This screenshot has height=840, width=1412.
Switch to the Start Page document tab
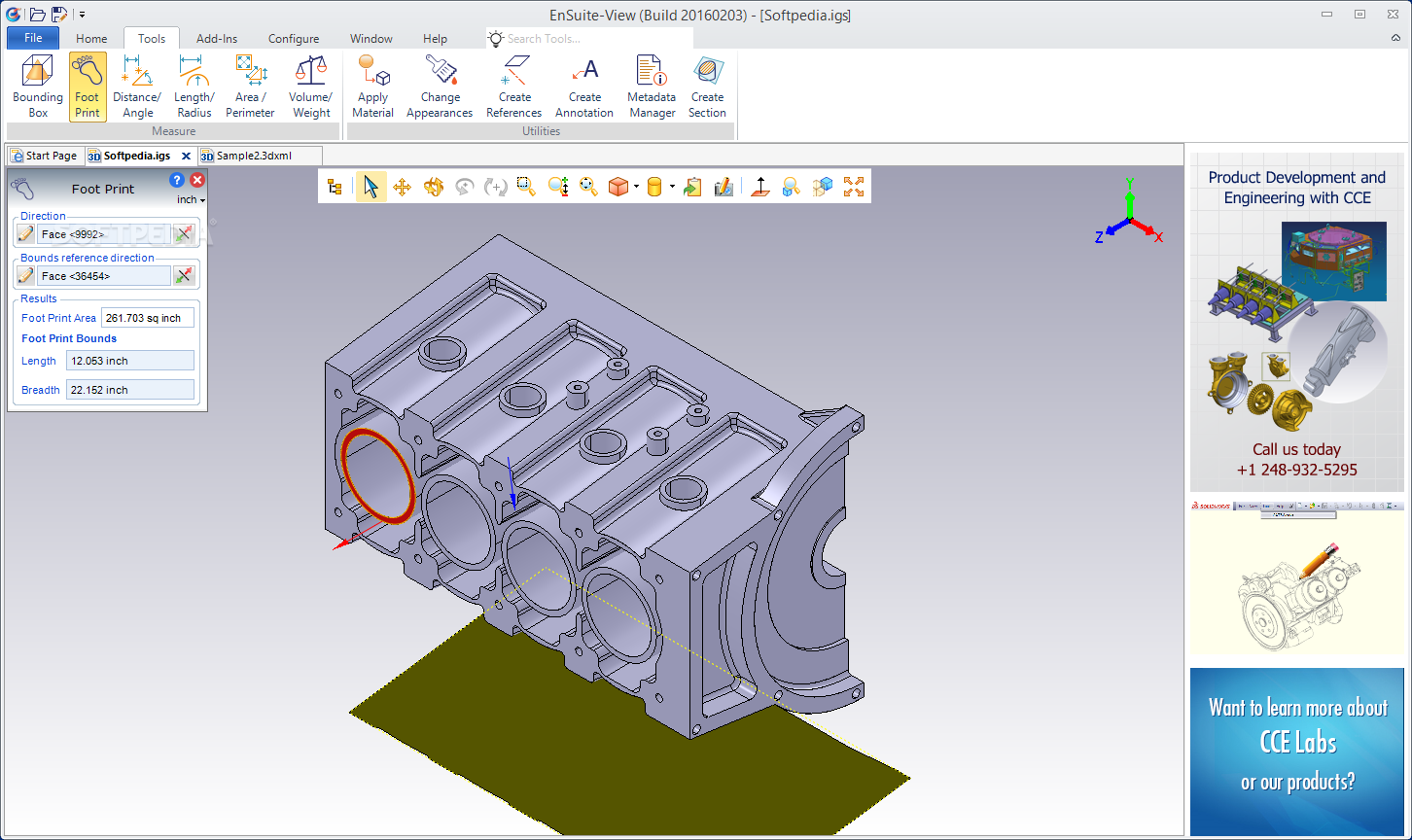[44, 156]
